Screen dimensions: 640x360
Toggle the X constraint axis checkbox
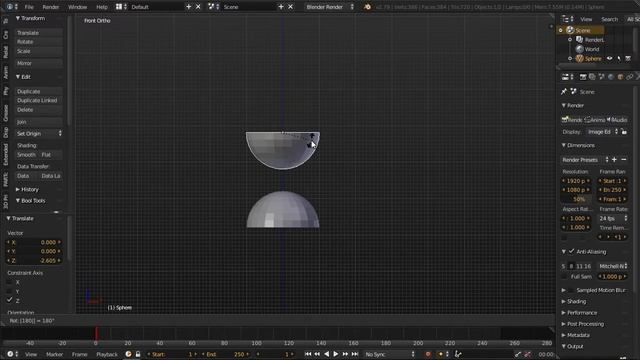coord(9,282)
